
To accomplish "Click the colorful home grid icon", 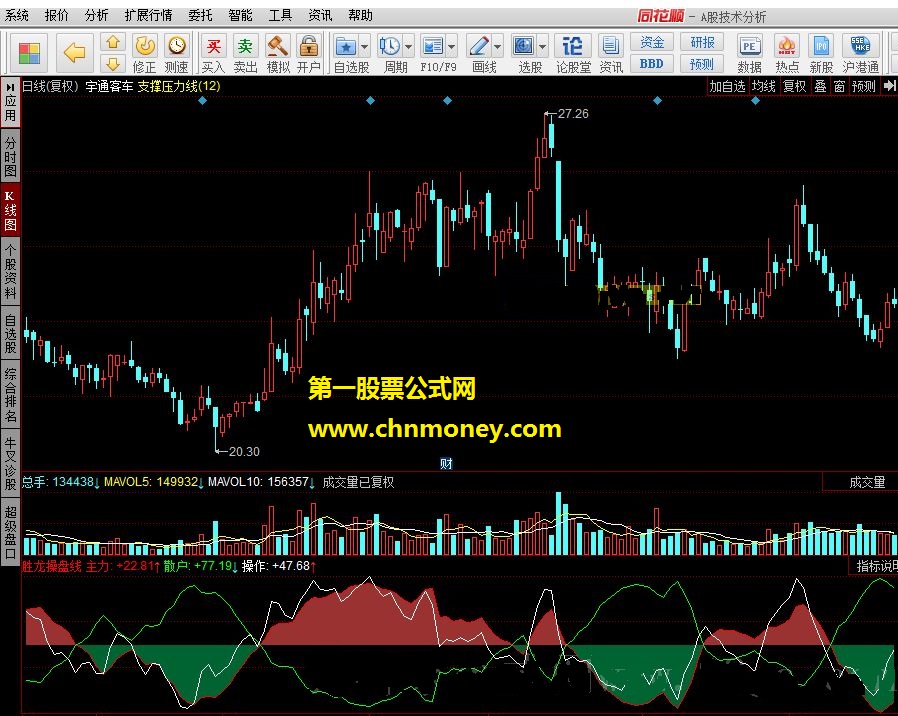I will click(x=29, y=53).
